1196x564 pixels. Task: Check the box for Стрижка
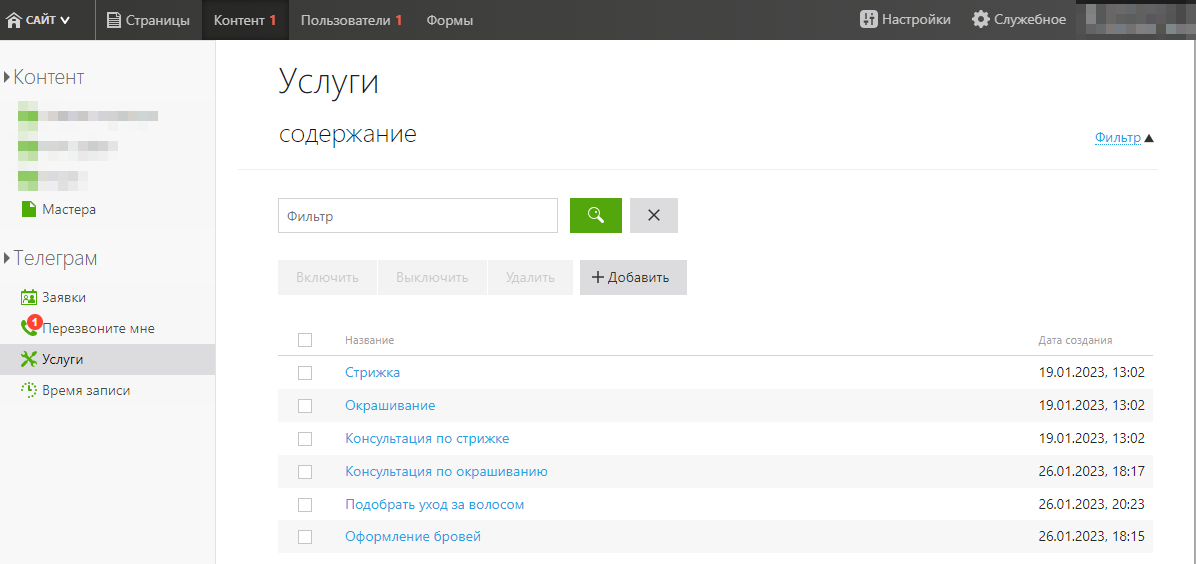click(305, 372)
